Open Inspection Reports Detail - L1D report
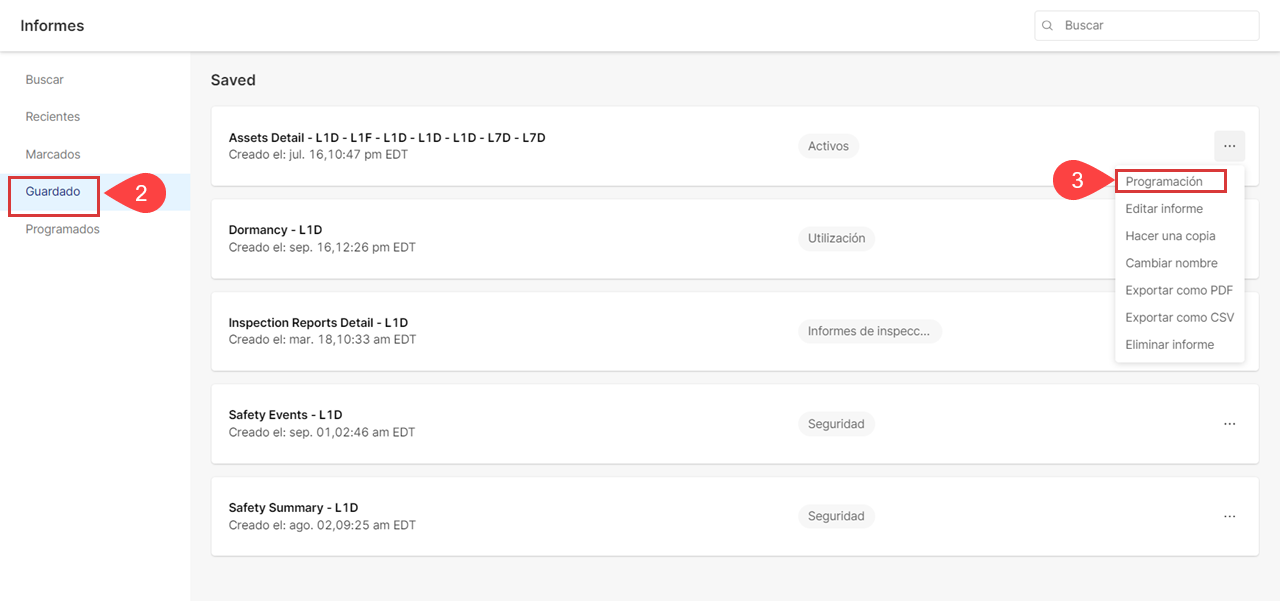Viewport: 1280px width, 601px height. click(318, 323)
